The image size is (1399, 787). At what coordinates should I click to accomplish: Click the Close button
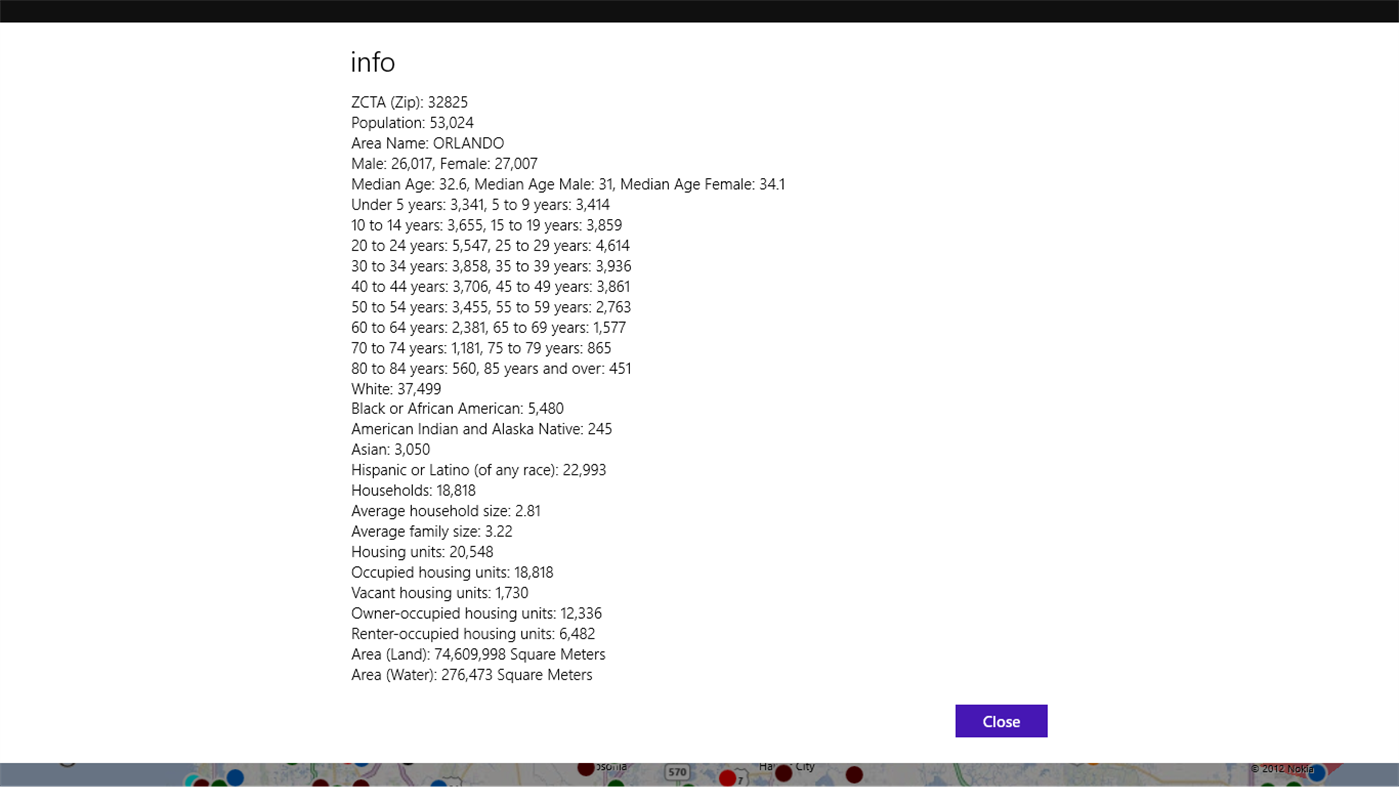[1001, 720]
